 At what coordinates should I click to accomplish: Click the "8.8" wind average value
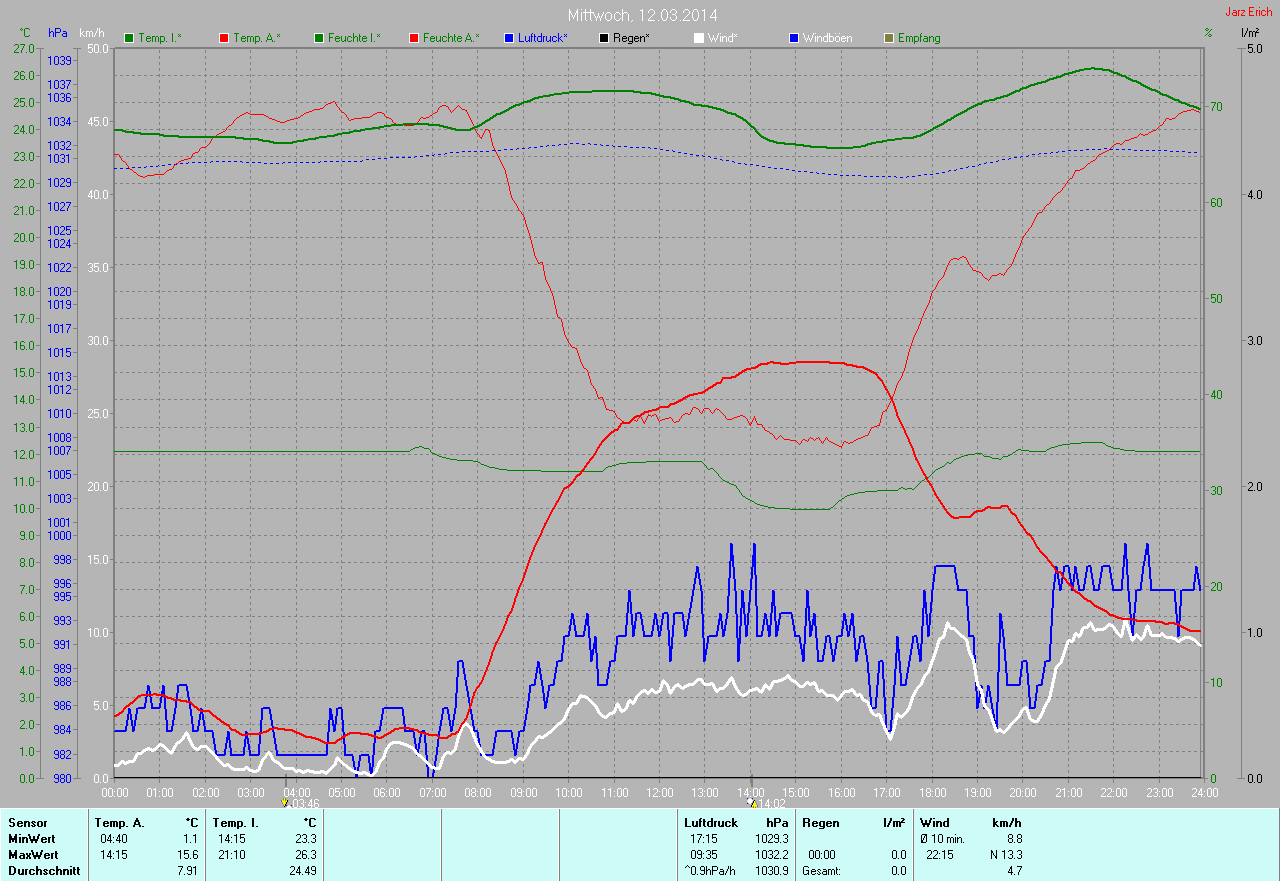1013,839
